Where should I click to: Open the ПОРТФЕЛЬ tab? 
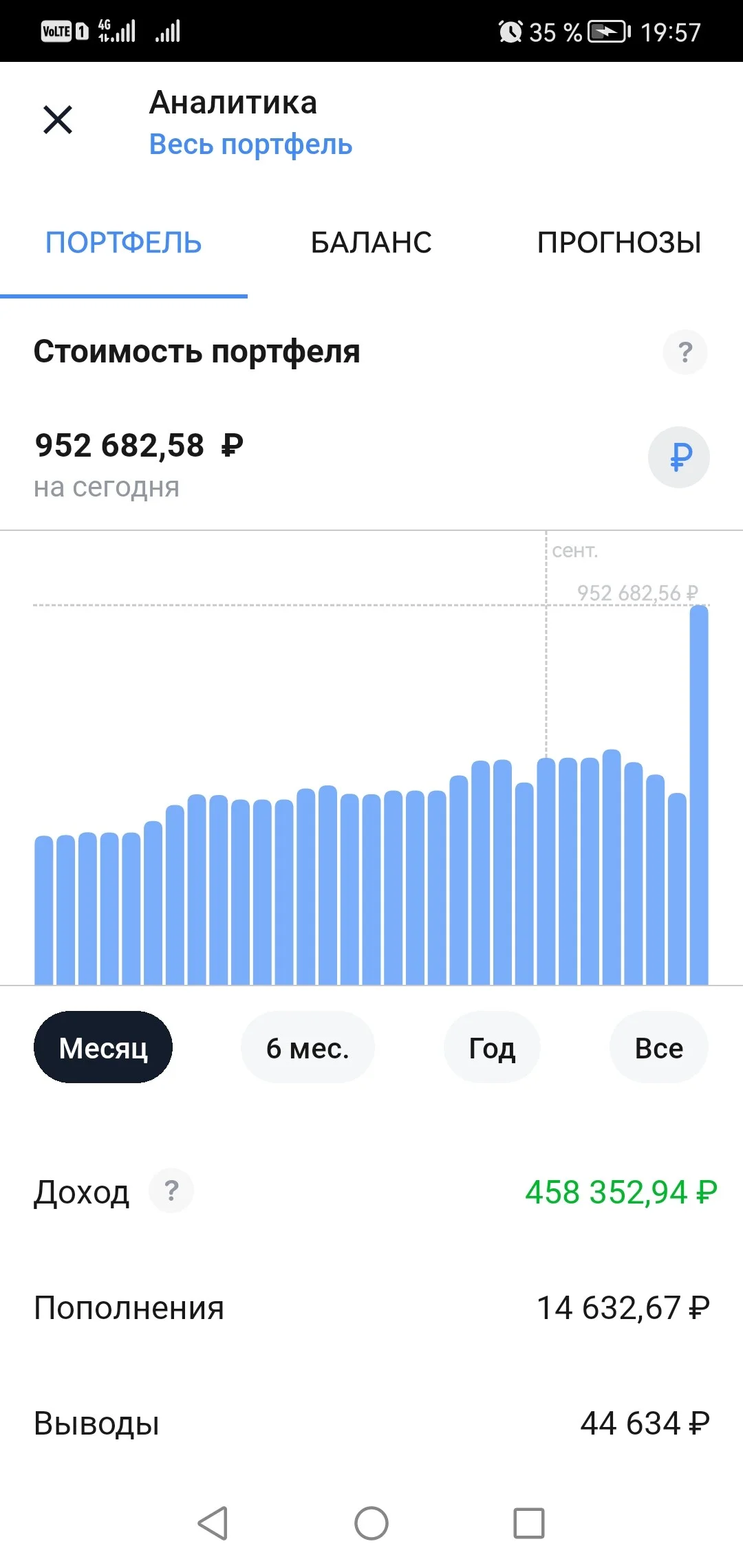tap(124, 243)
